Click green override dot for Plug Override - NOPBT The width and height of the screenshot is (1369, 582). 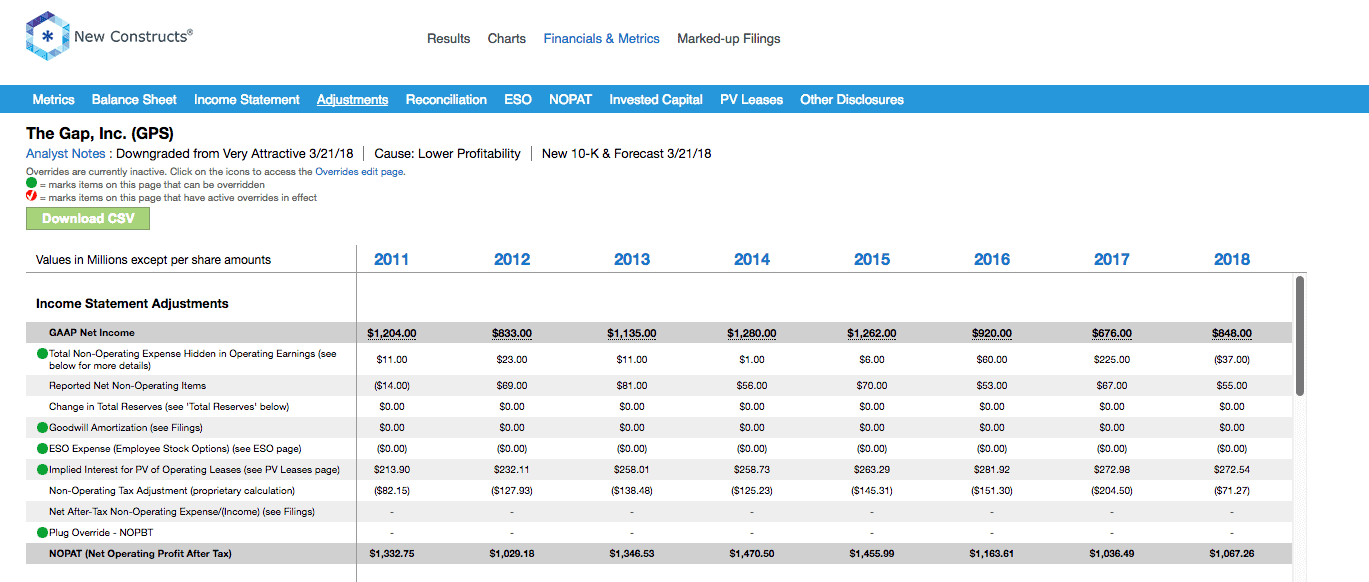click(42, 533)
